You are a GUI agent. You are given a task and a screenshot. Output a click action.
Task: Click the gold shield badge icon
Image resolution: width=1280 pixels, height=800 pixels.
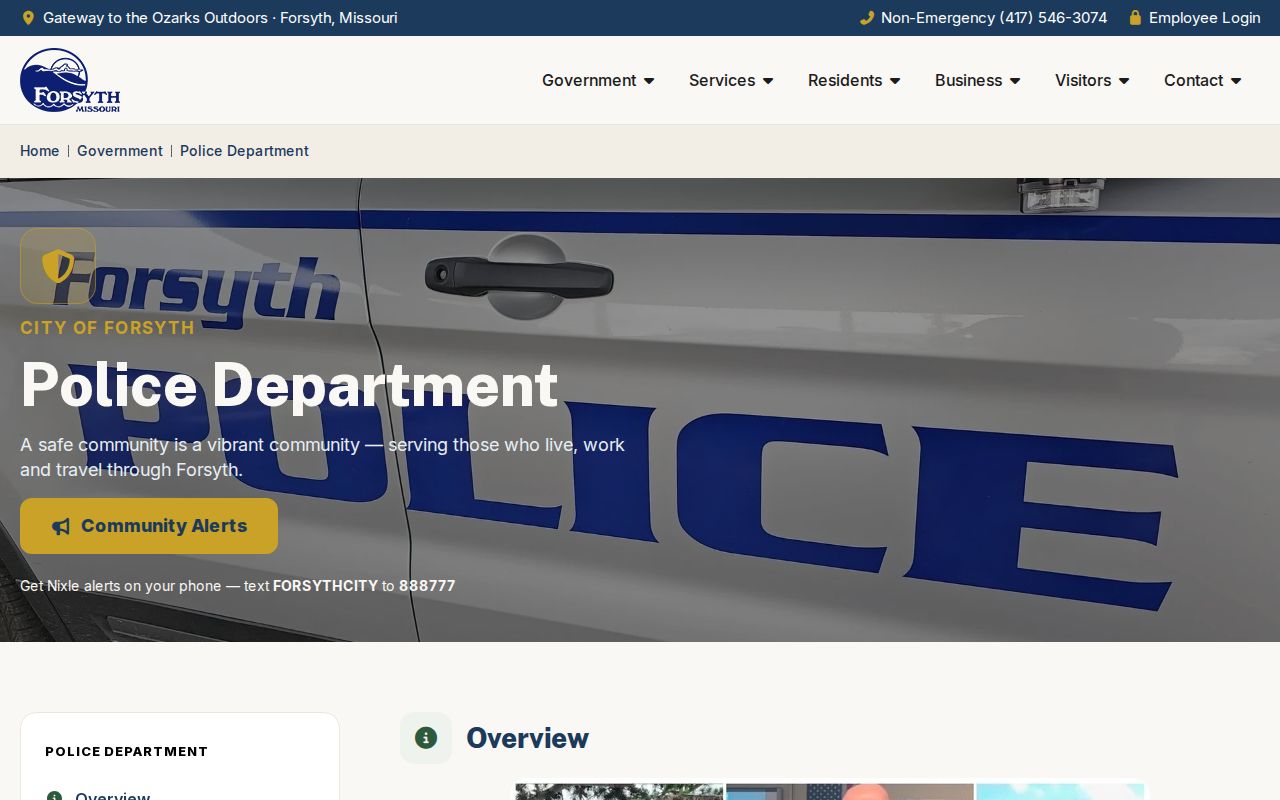coord(58,266)
